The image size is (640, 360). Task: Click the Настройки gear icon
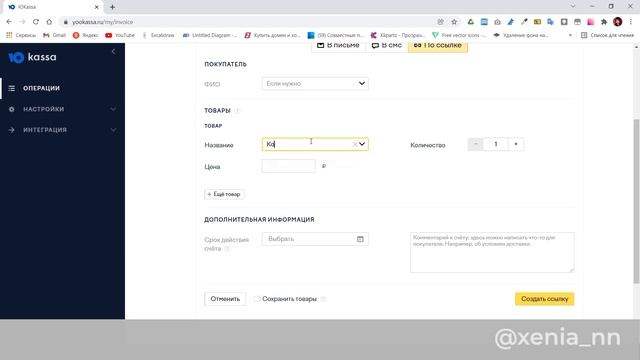tap(11, 109)
